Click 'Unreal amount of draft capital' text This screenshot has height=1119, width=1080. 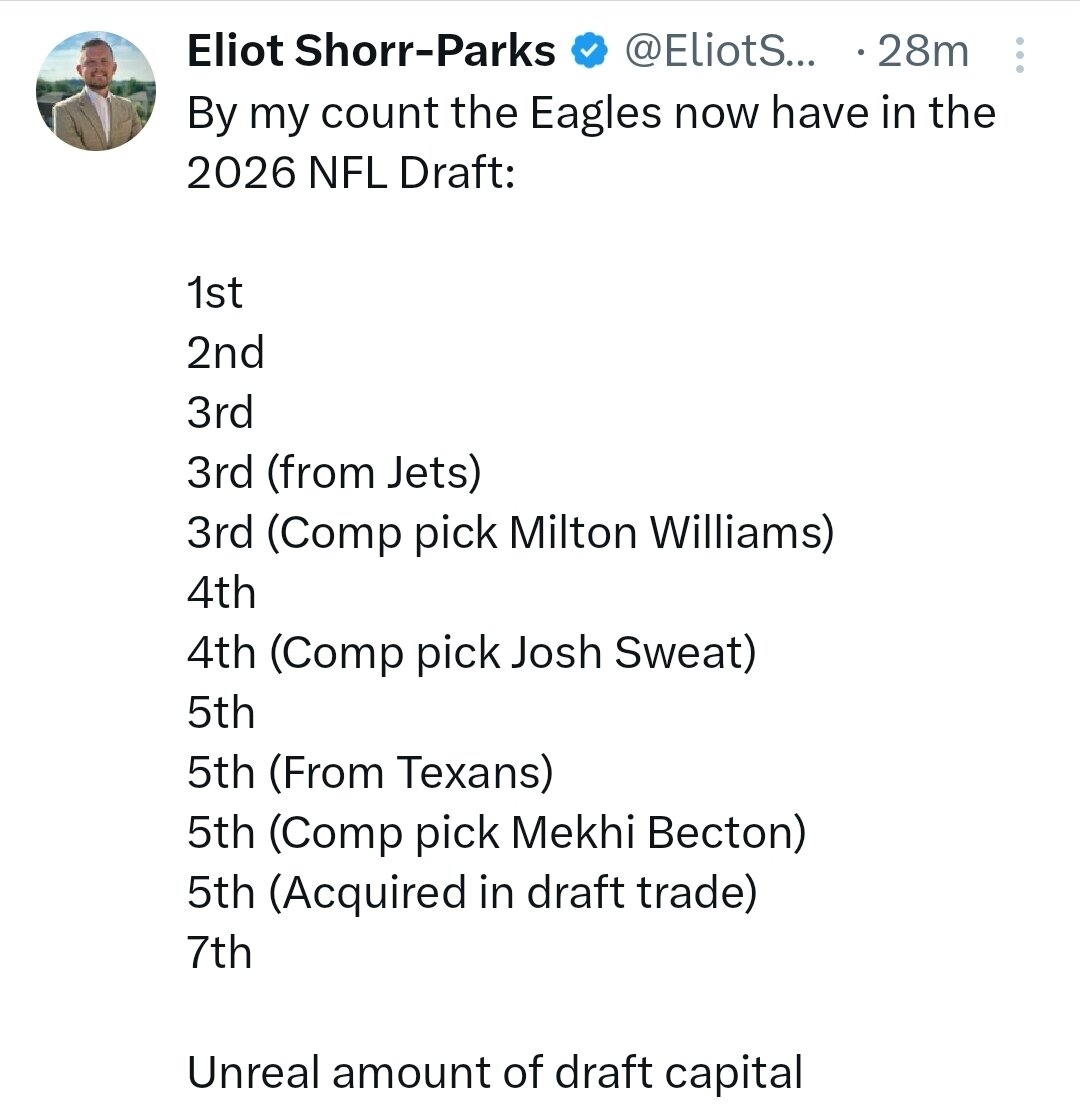(x=495, y=1072)
